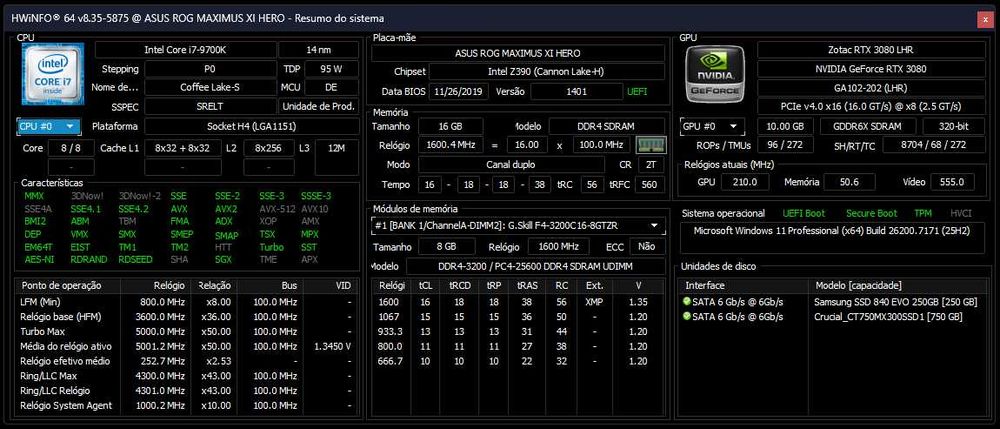Click the ASUS ROG MAXIMUS XI HERO motherboard field
Image resolution: width=1000 pixels, height=429 pixels.
point(518,53)
